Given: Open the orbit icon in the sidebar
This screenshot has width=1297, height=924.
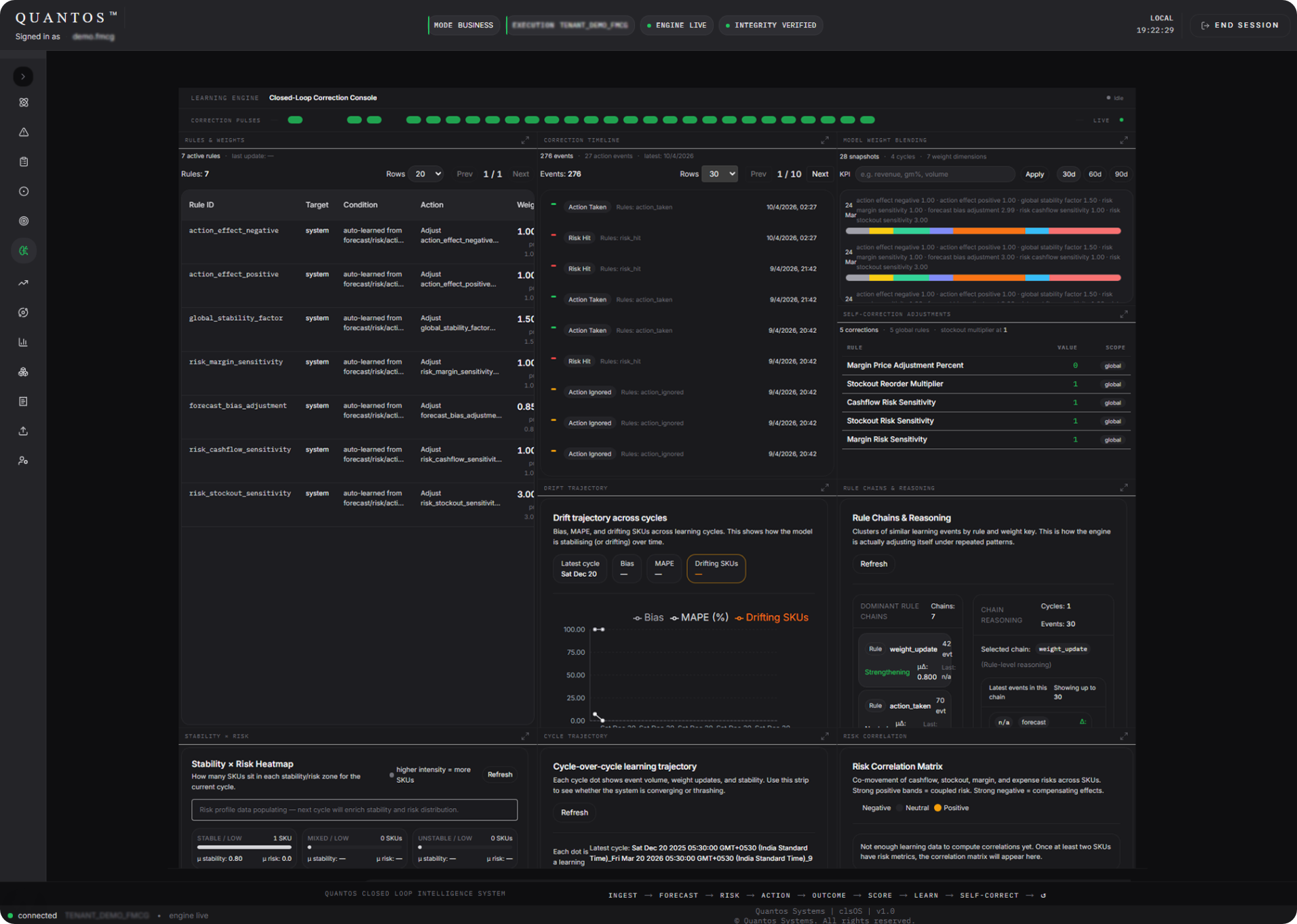Looking at the screenshot, I should click(x=24, y=313).
